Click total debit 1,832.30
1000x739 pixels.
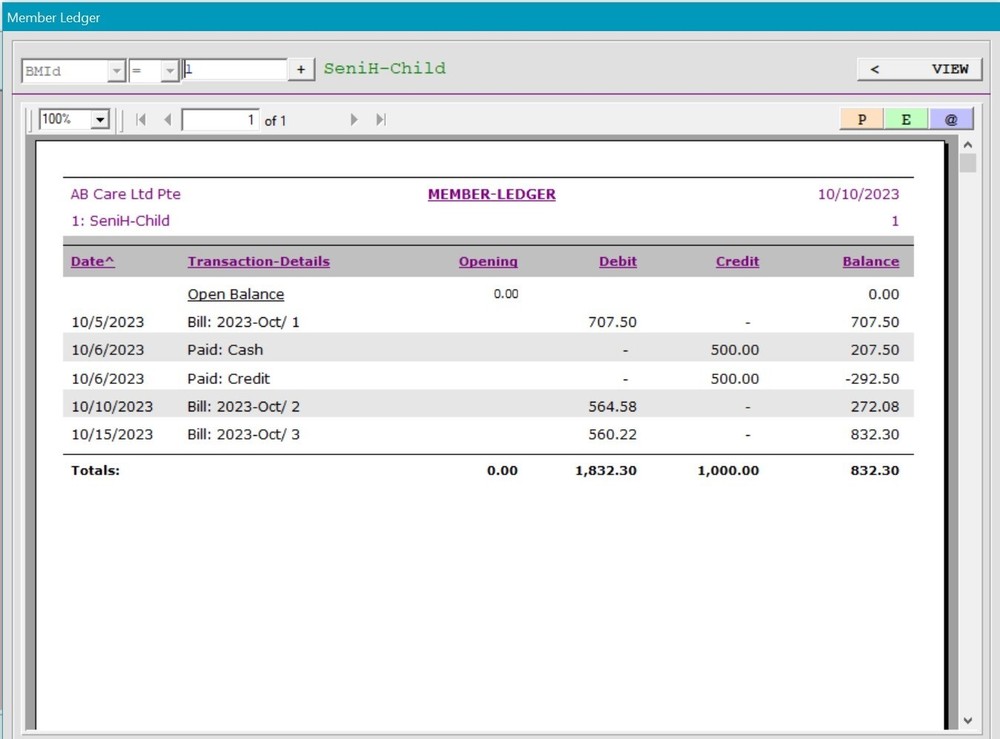pyautogui.click(x=606, y=471)
